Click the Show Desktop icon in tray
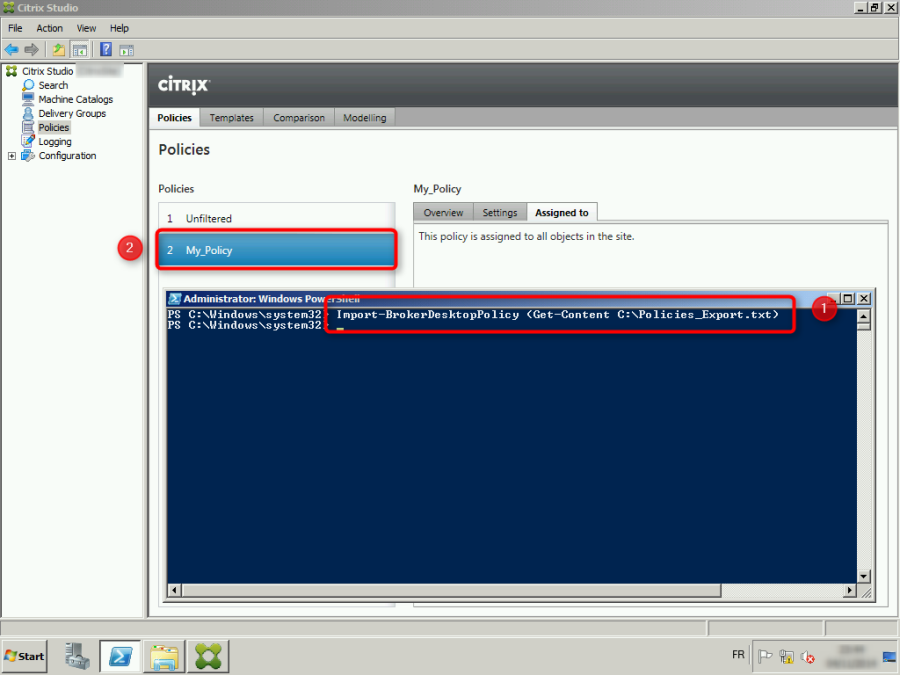Viewport: 900px width, 675px height. 890,657
